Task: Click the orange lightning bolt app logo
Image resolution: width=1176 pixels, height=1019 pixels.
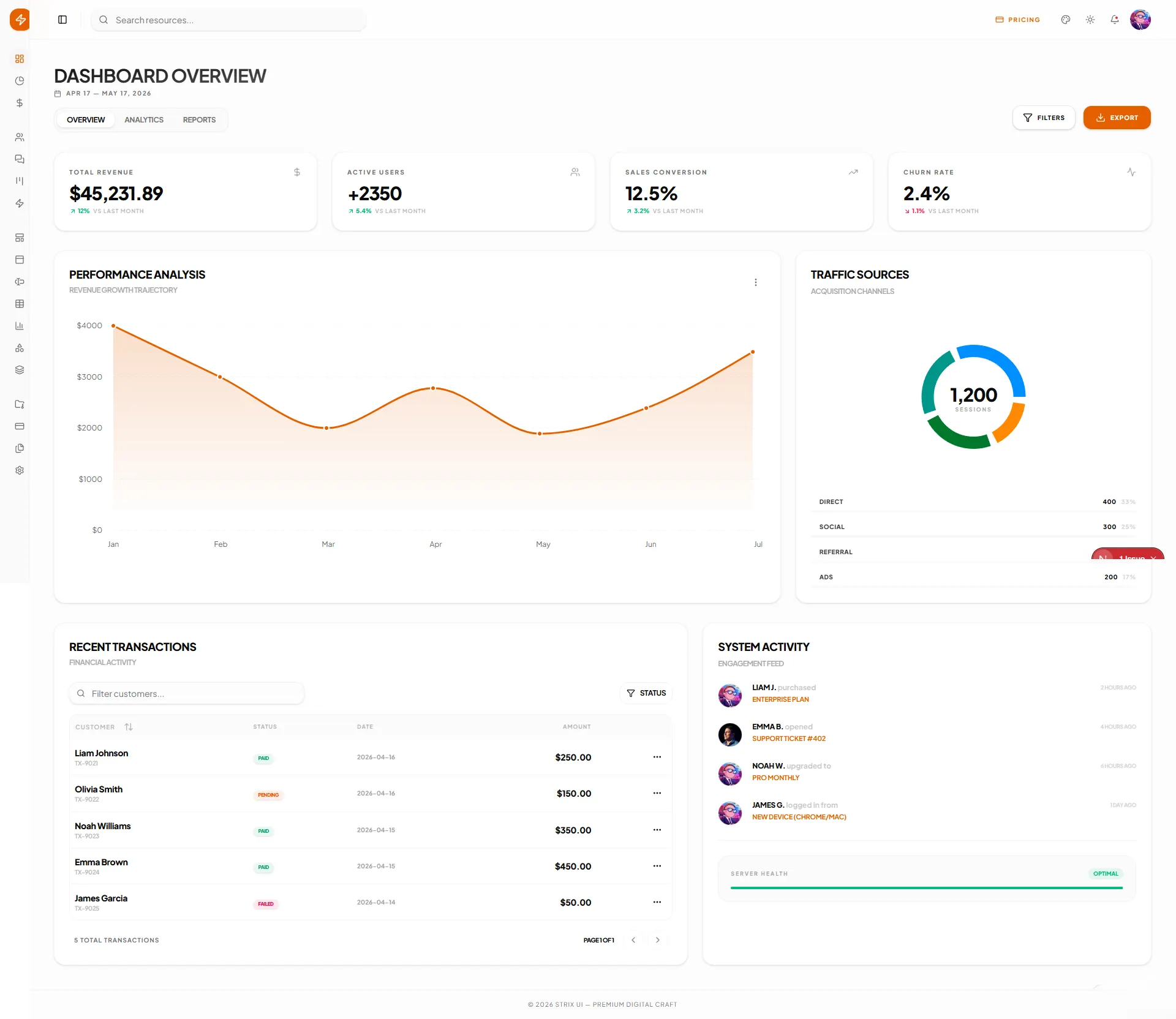Action: pyautogui.click(x=20, y=20)
